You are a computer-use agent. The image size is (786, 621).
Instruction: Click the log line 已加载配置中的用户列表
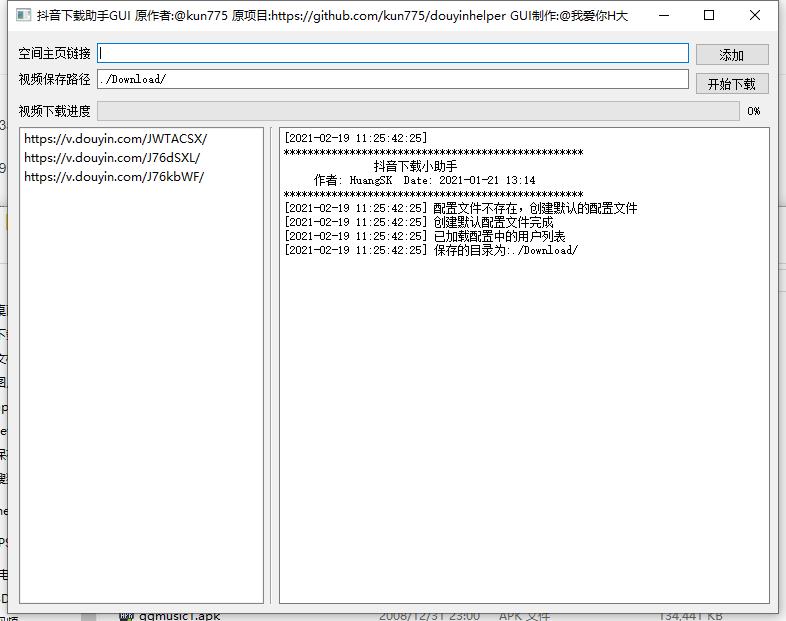click(x=425, y=236)
